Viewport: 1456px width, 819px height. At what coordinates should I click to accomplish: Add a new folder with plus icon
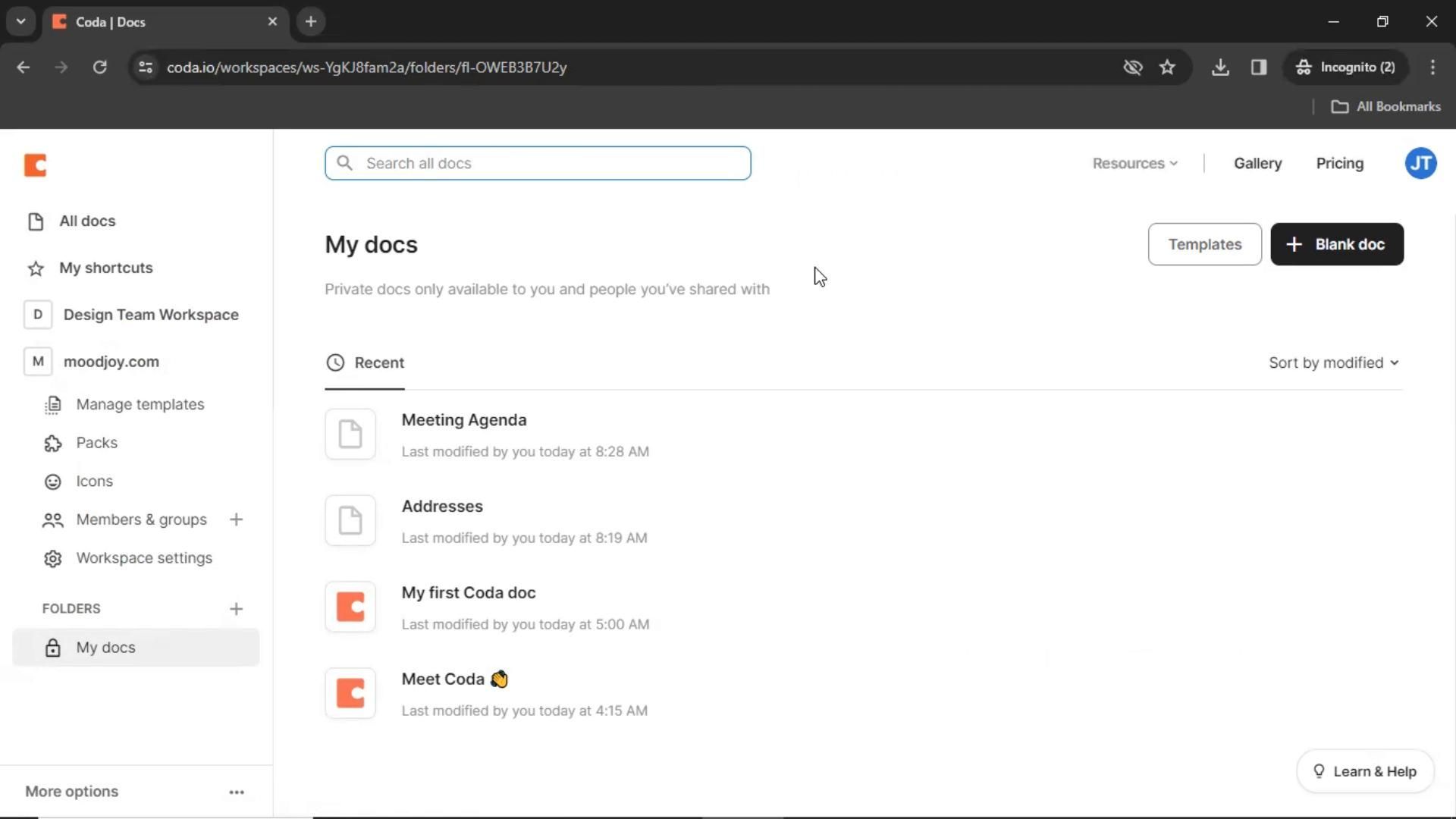(236, 609)
